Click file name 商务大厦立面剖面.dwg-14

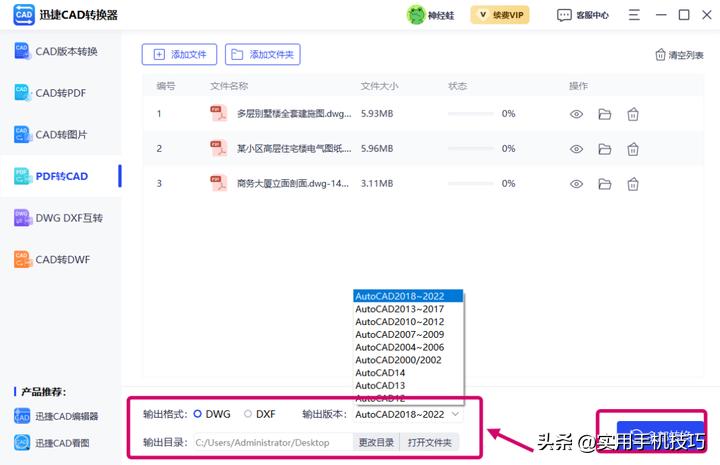click(292, 183)
